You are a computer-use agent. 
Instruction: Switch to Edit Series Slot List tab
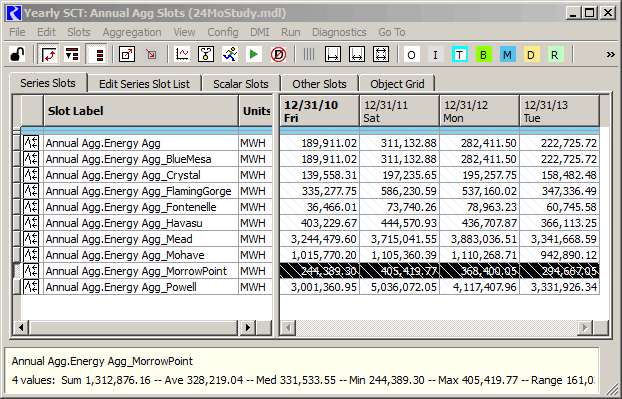pyautogui.click(x=144, y=84)
